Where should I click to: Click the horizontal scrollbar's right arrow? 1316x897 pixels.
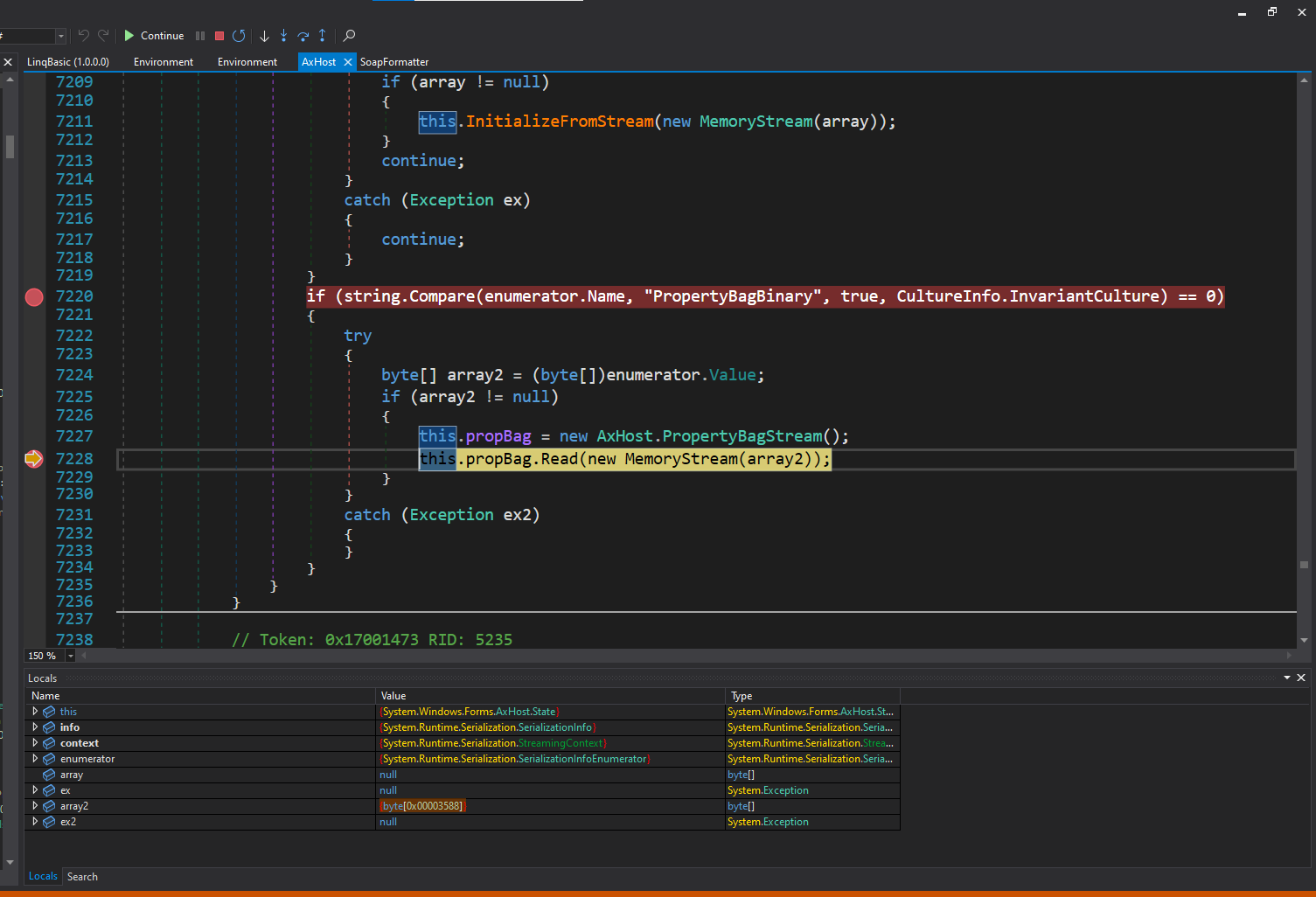tap(1289, 655)
